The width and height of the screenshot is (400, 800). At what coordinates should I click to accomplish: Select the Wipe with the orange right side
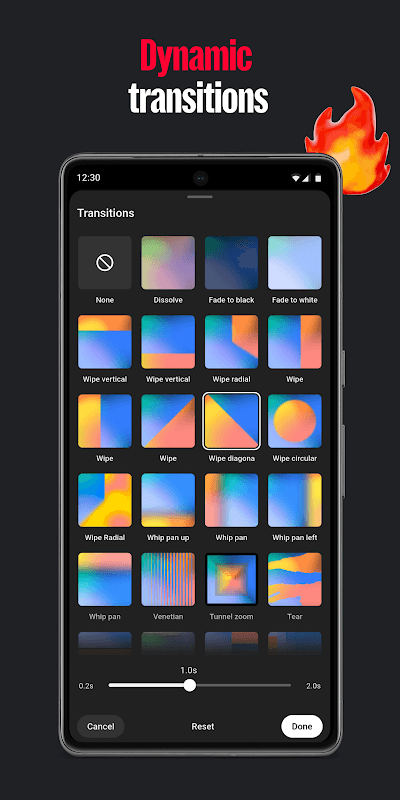(x=294, y=342)
